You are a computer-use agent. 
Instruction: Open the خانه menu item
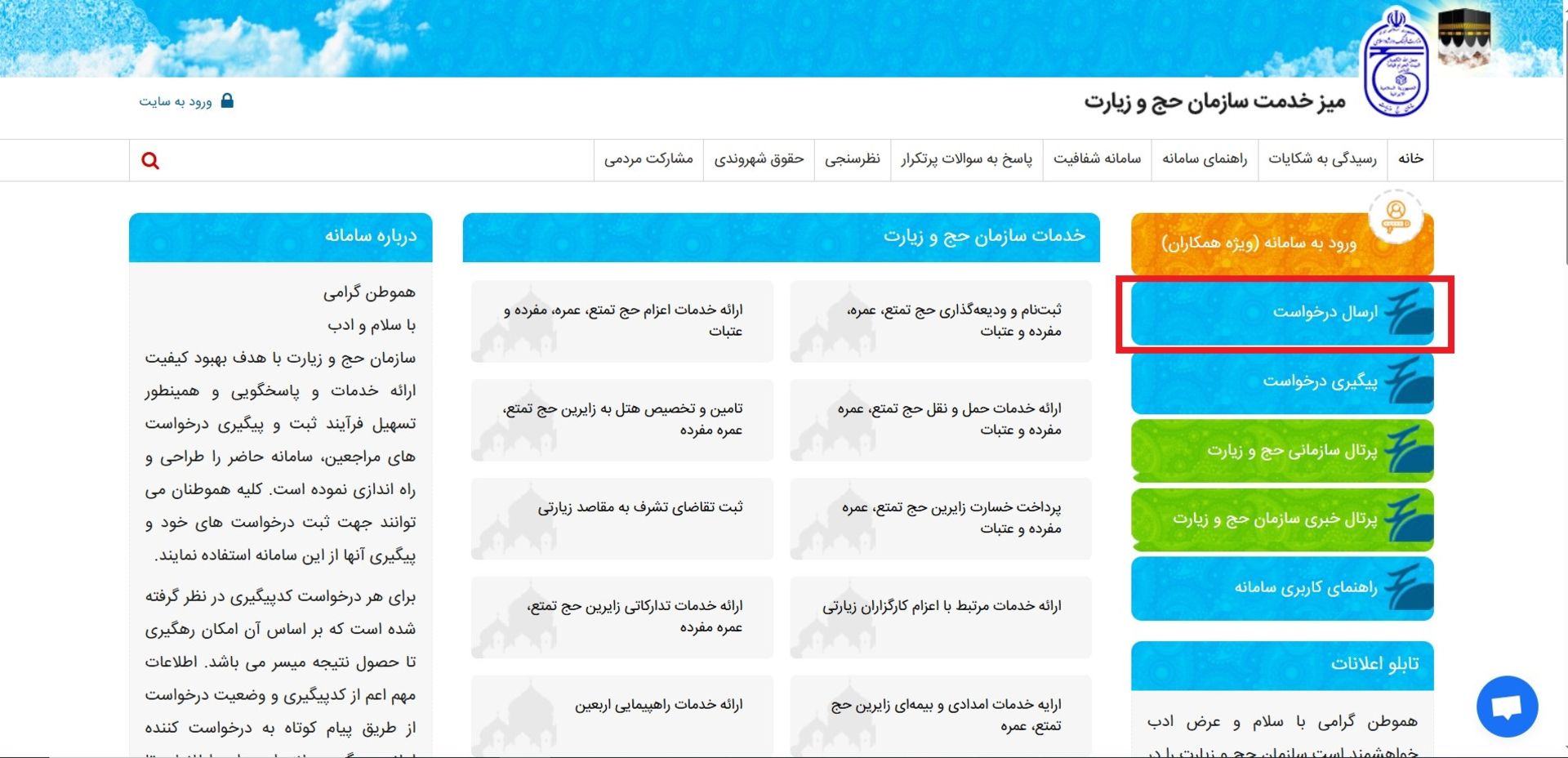pos(1410,159)
